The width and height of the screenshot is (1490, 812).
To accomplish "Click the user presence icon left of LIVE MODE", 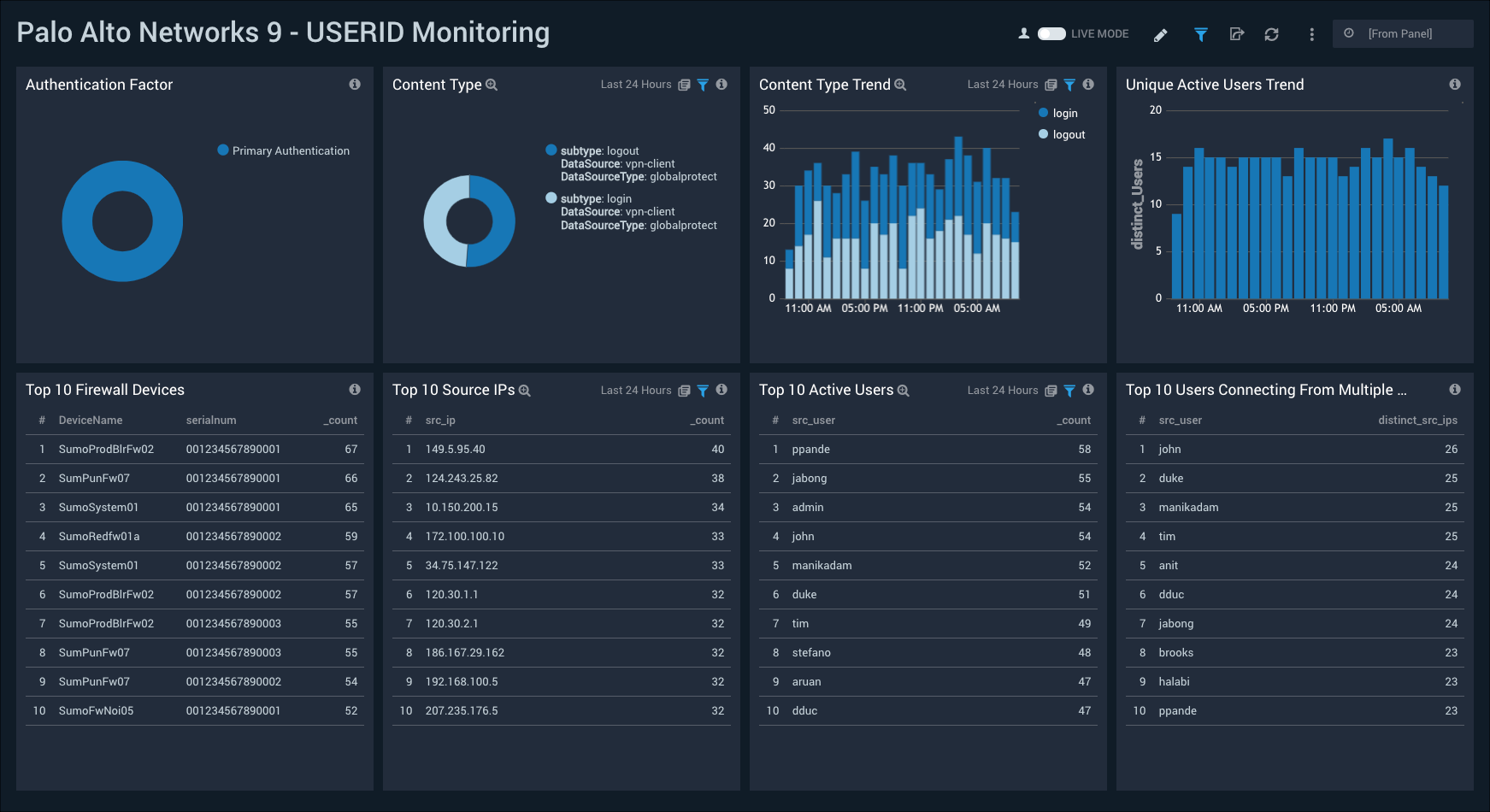I will pyautogui.click(x=1022, y=33).
